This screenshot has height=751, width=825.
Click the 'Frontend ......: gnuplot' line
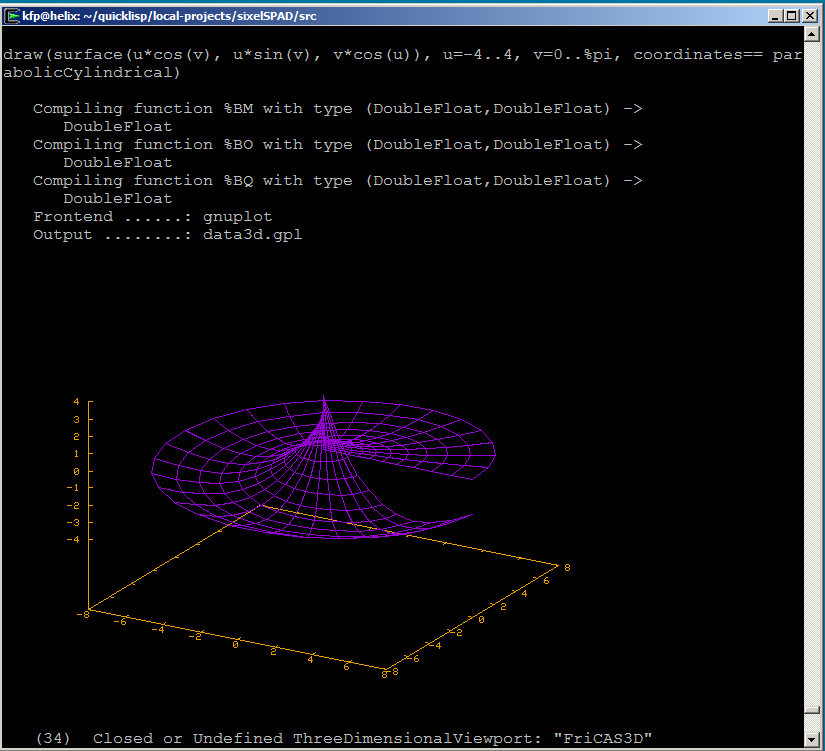[152, 217]
